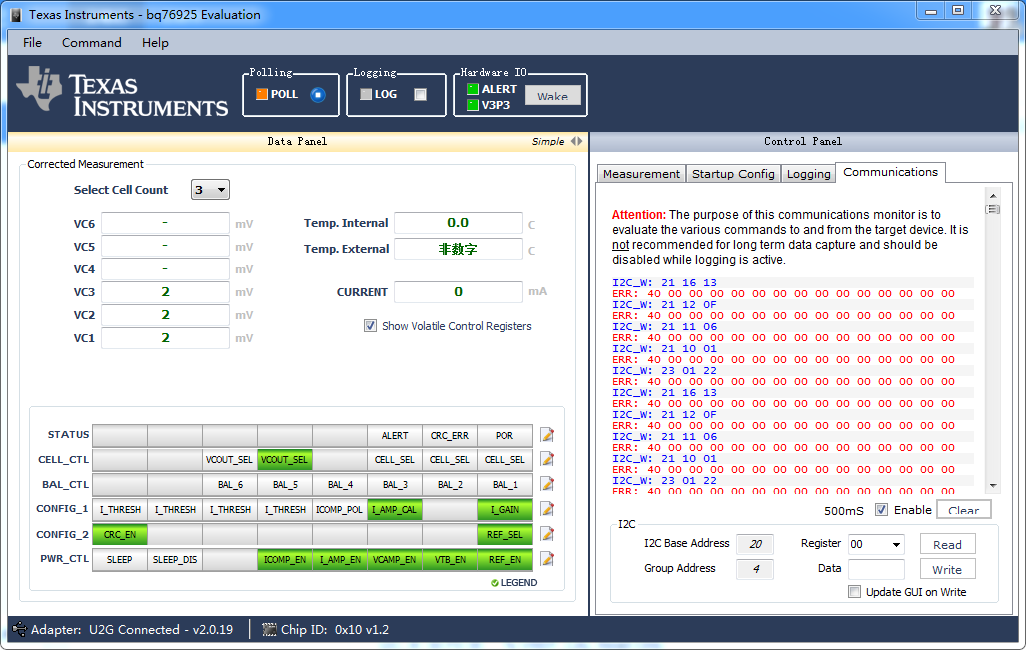
Task: Uncheck Show Volatile Control Registers
Action: (x=370, y=325)
